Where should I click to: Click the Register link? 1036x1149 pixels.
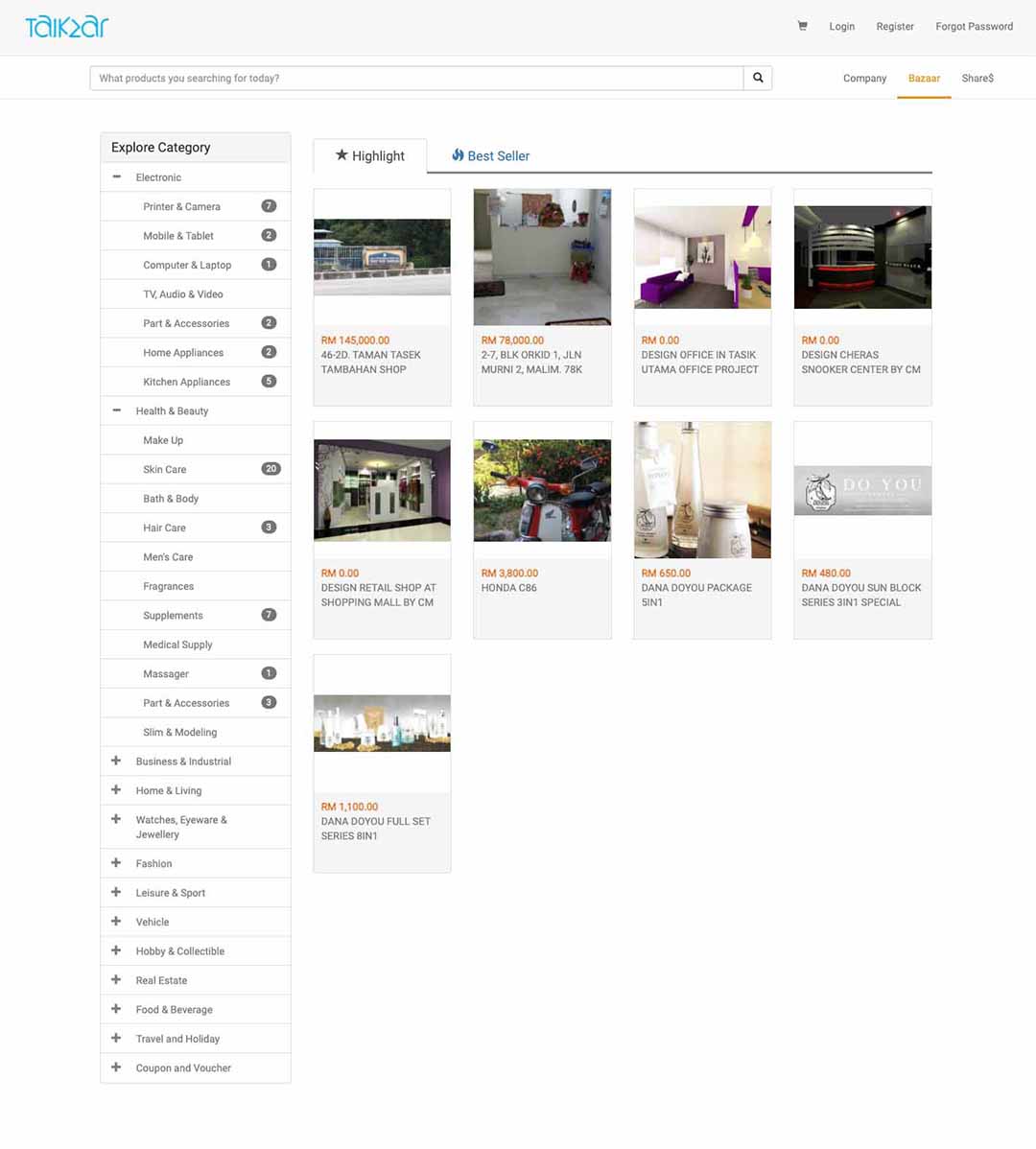[894, 27]
